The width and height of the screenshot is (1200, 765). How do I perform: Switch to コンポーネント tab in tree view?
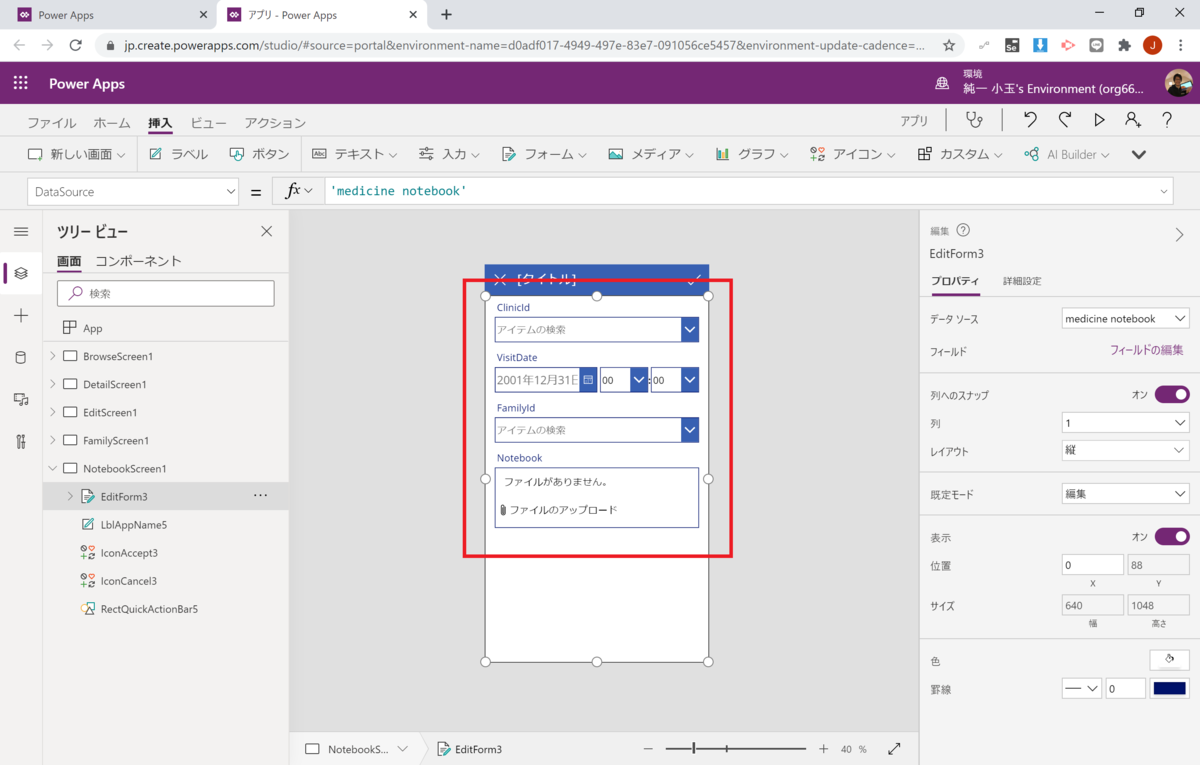(138, 261)
